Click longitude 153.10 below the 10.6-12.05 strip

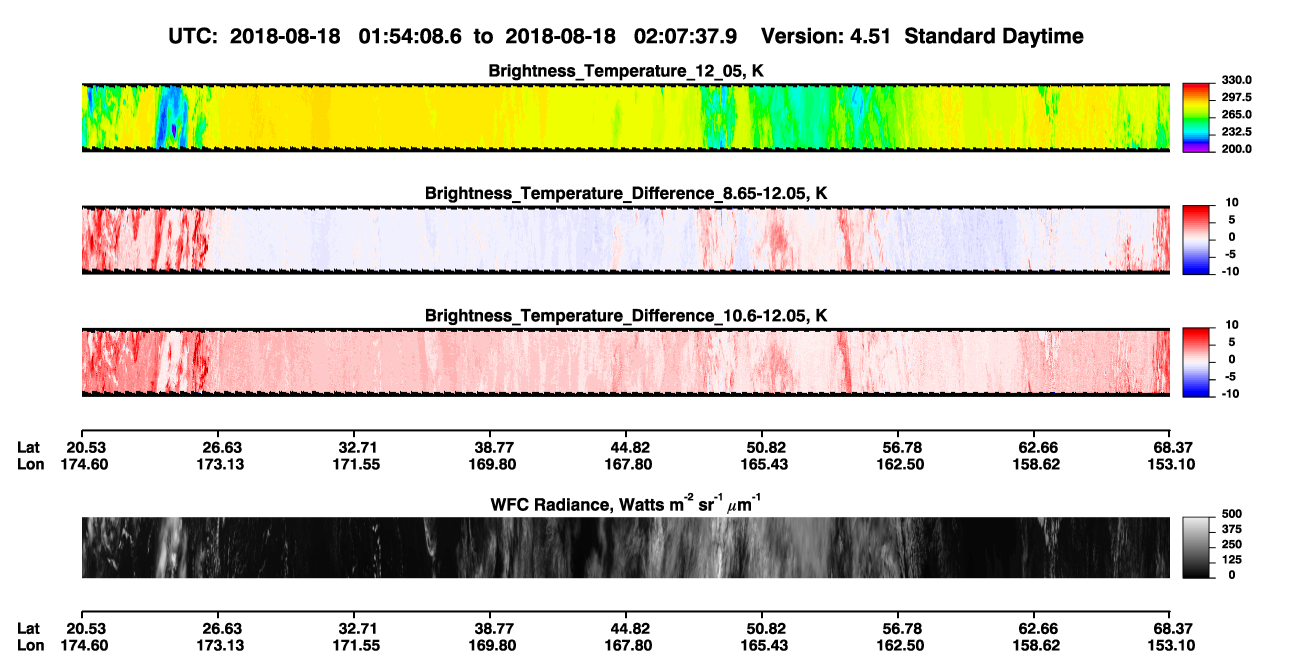click(1170, 464)
